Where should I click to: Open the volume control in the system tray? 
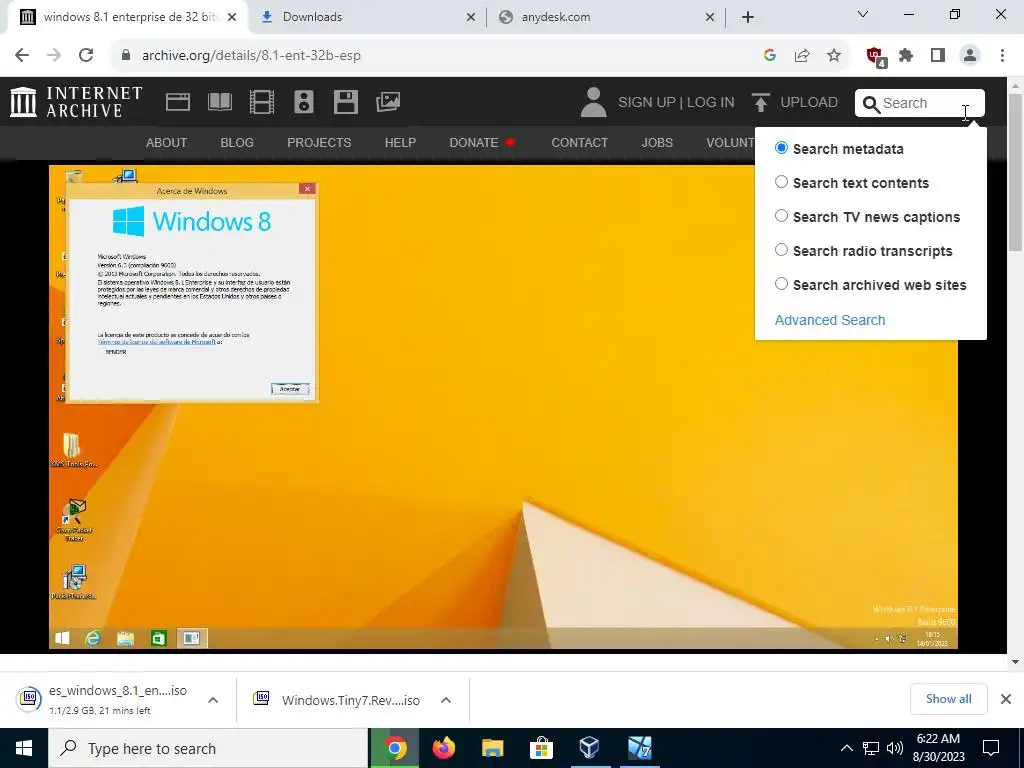tap(895, 748)
